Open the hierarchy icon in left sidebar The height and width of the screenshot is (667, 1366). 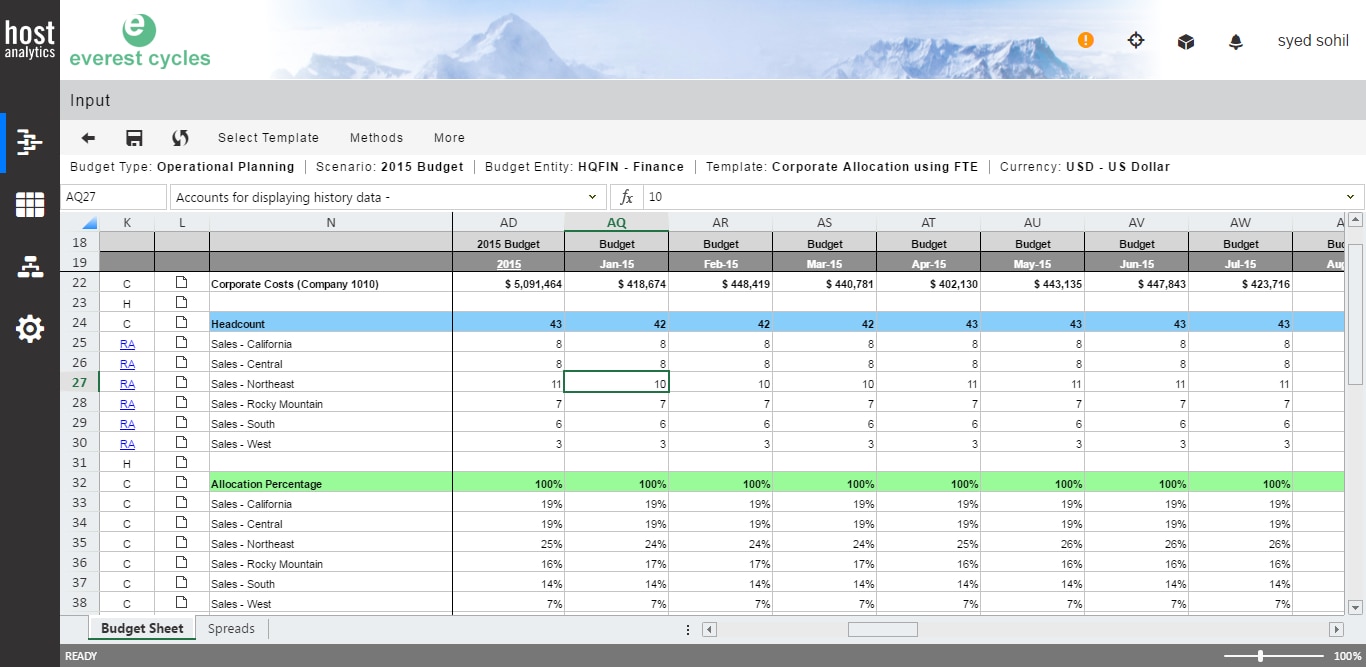coord(30,267)
